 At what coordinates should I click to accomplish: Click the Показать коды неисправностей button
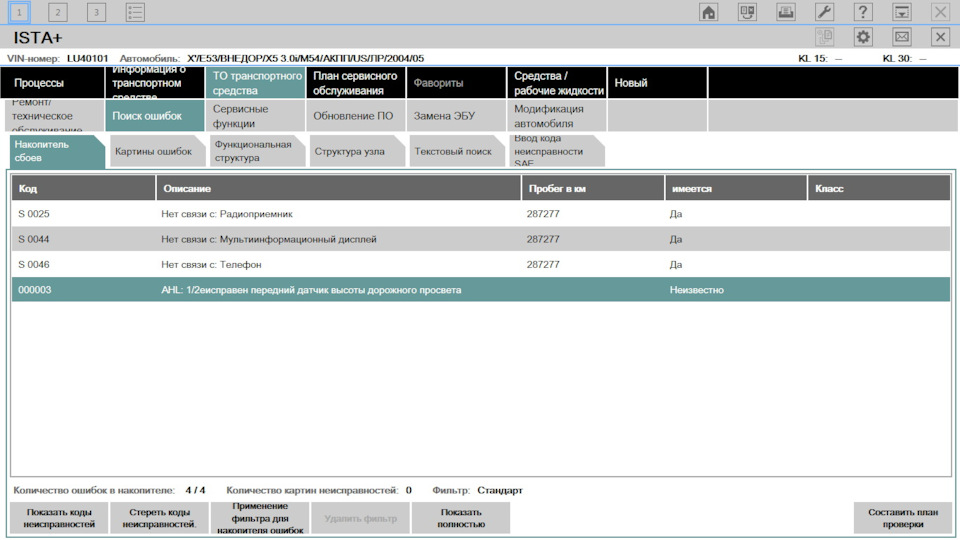pos(59,518)
